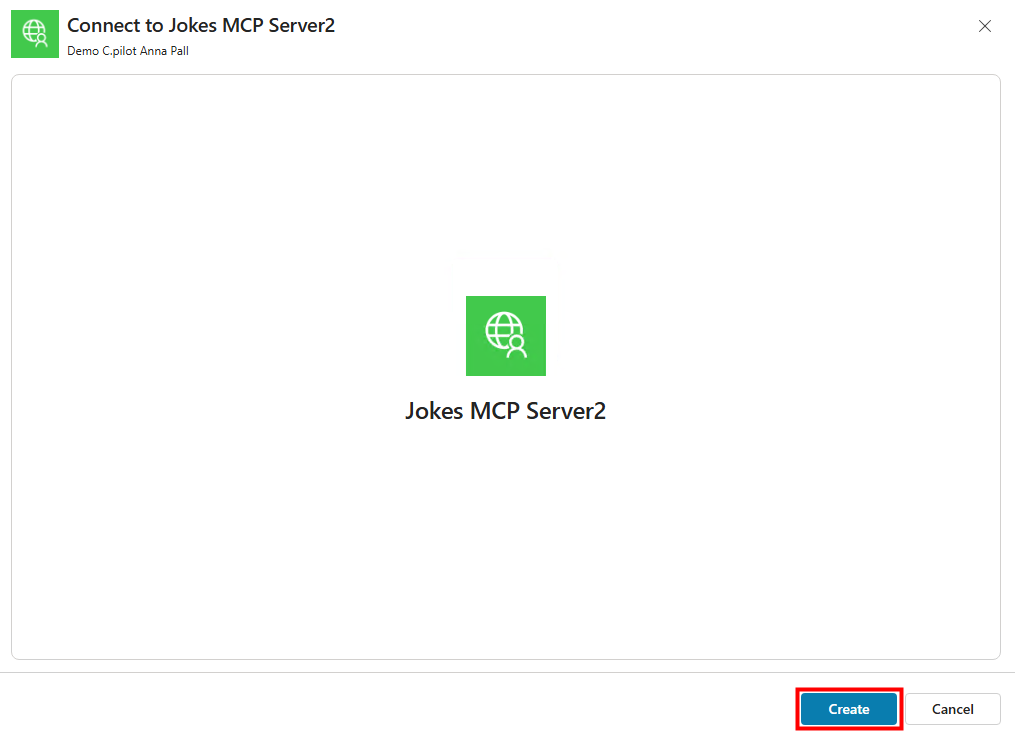
Task: Click the large green connector icon
Action: pos(505,336)
